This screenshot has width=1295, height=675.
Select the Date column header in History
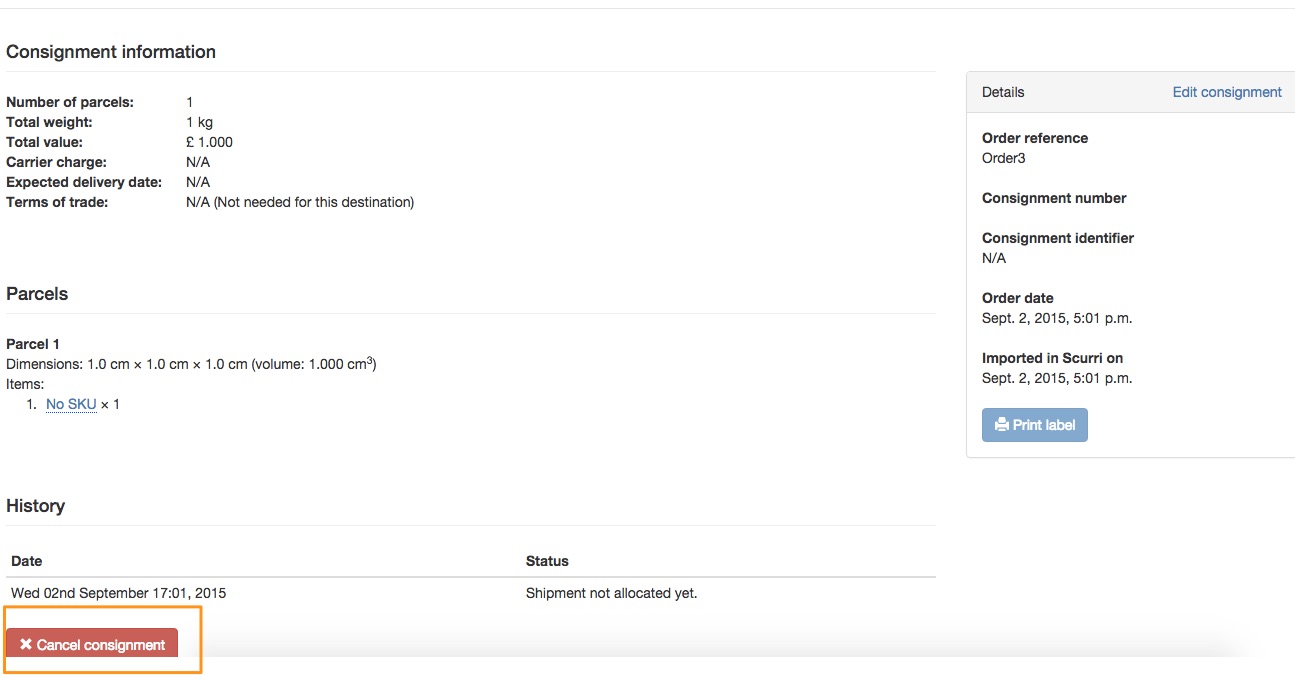27,561
